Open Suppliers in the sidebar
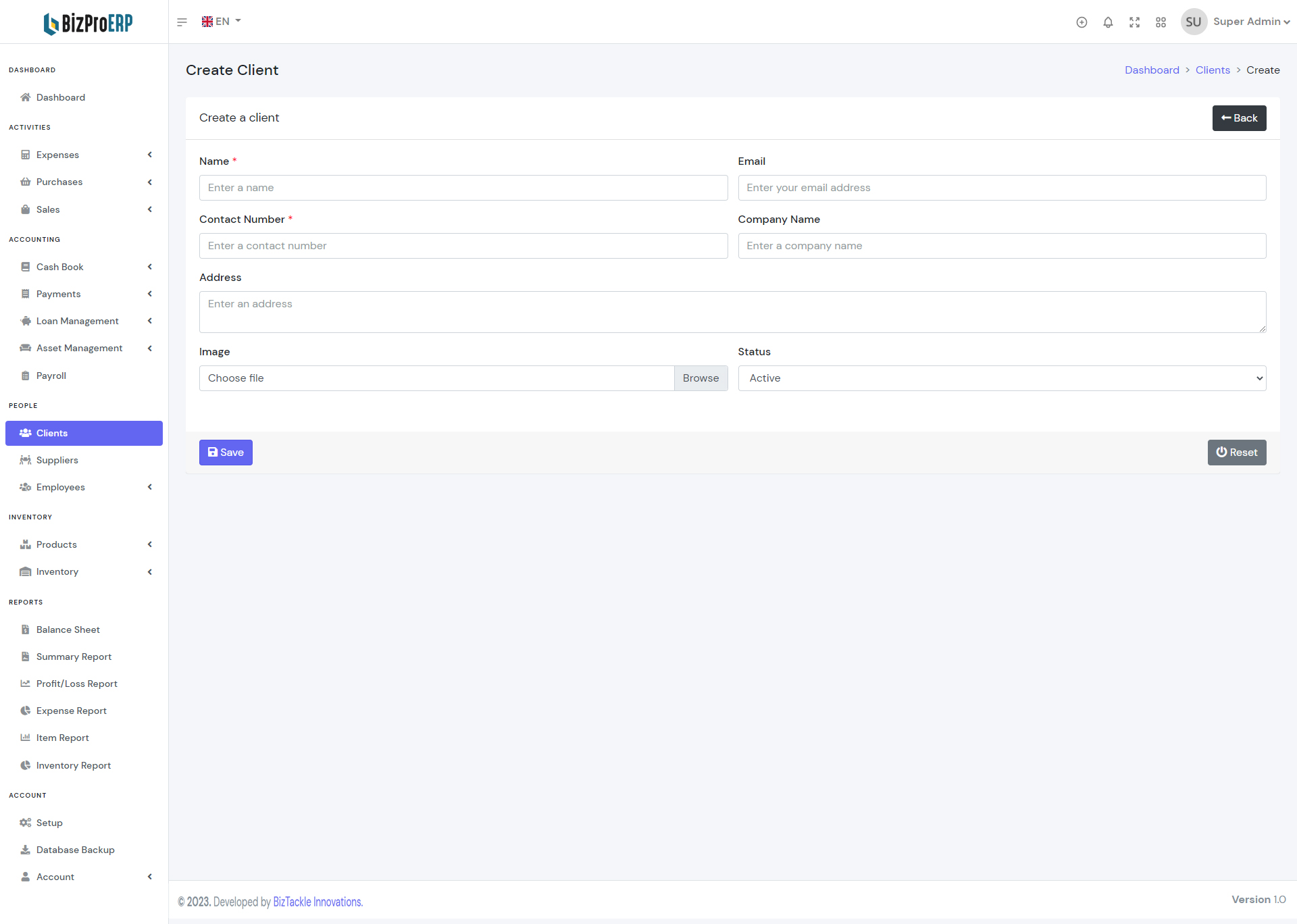The height and width of the screenshot is (924, 1297). pyautogui.click(x=57, y=460)
